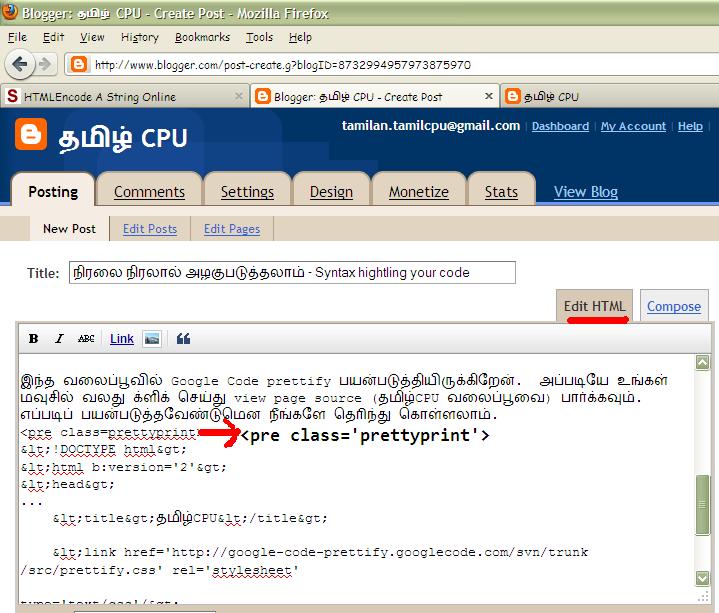Click the editor scrollbar down arrow

click(x=702, y=578)
